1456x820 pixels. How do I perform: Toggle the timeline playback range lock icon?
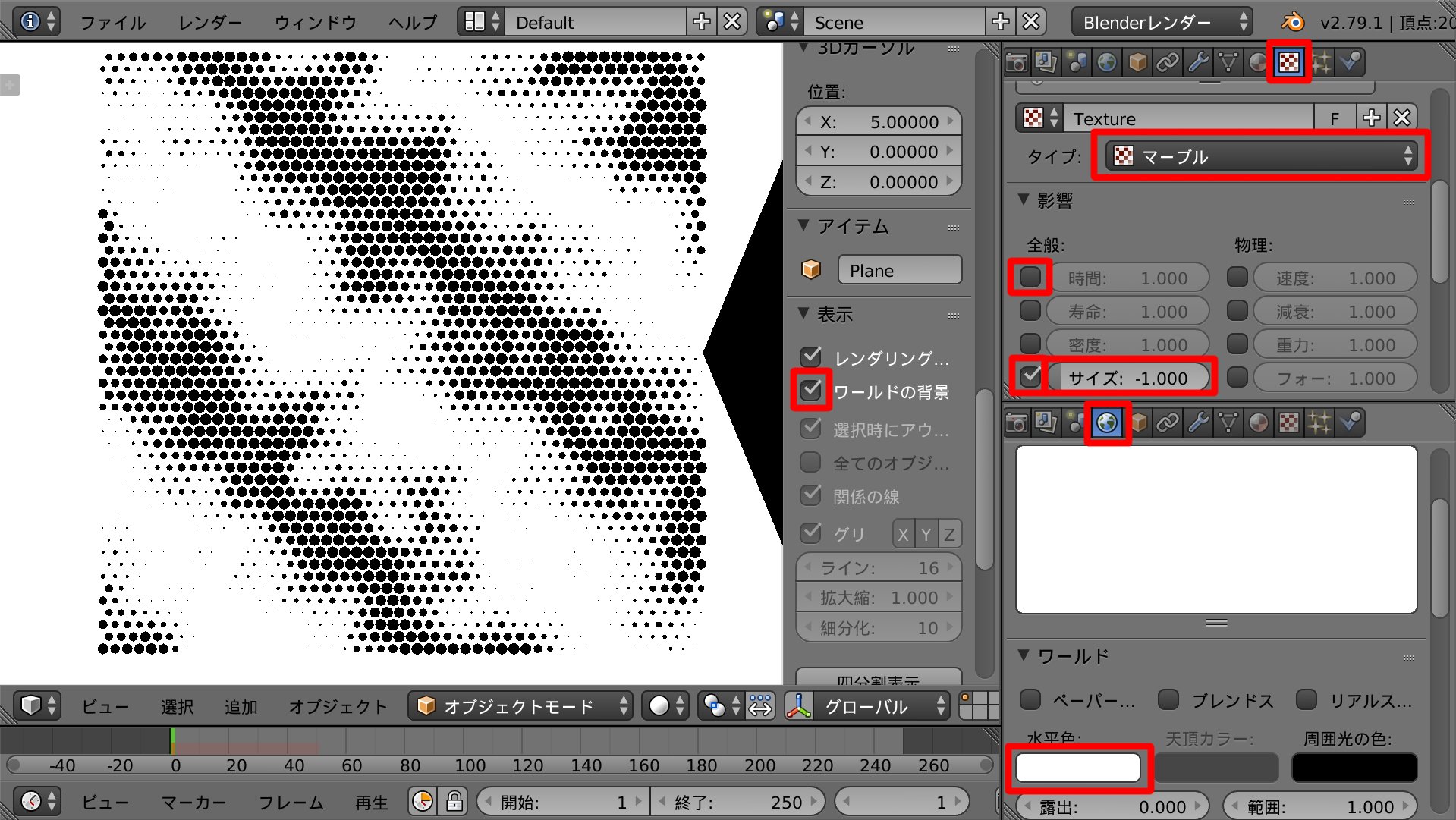(x=454, y=802)
